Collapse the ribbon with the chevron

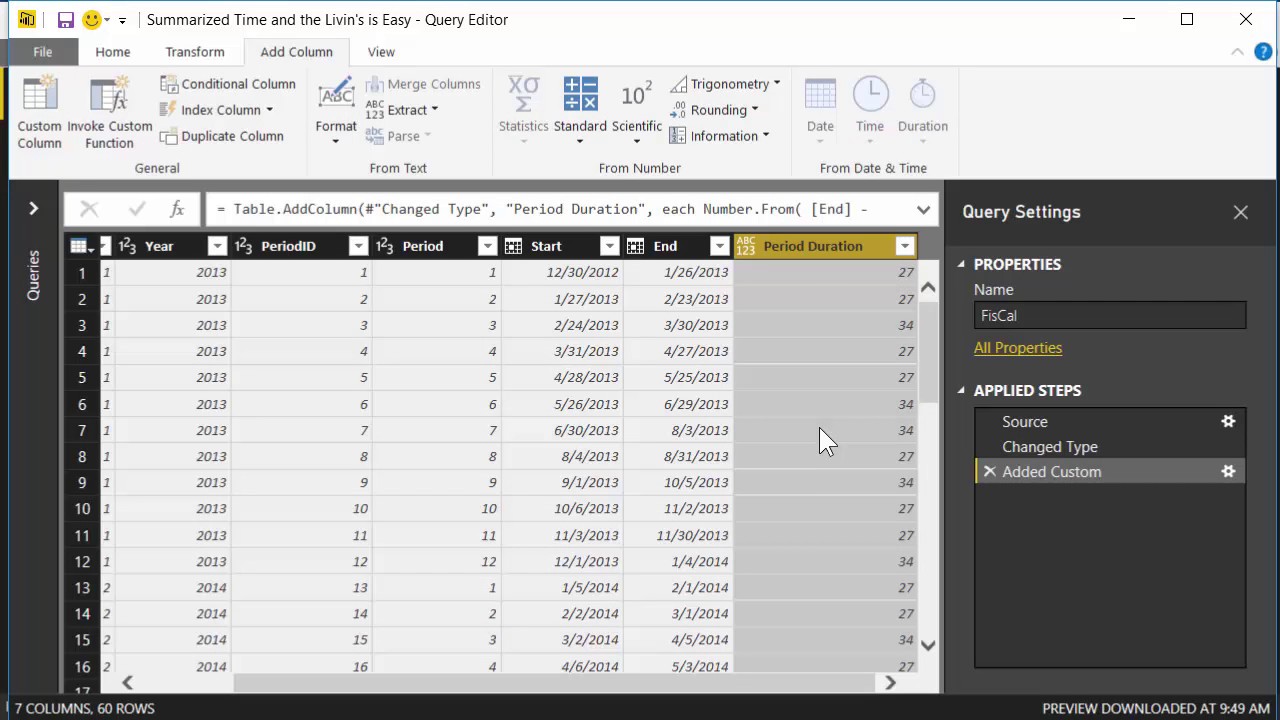(1237, 52)
